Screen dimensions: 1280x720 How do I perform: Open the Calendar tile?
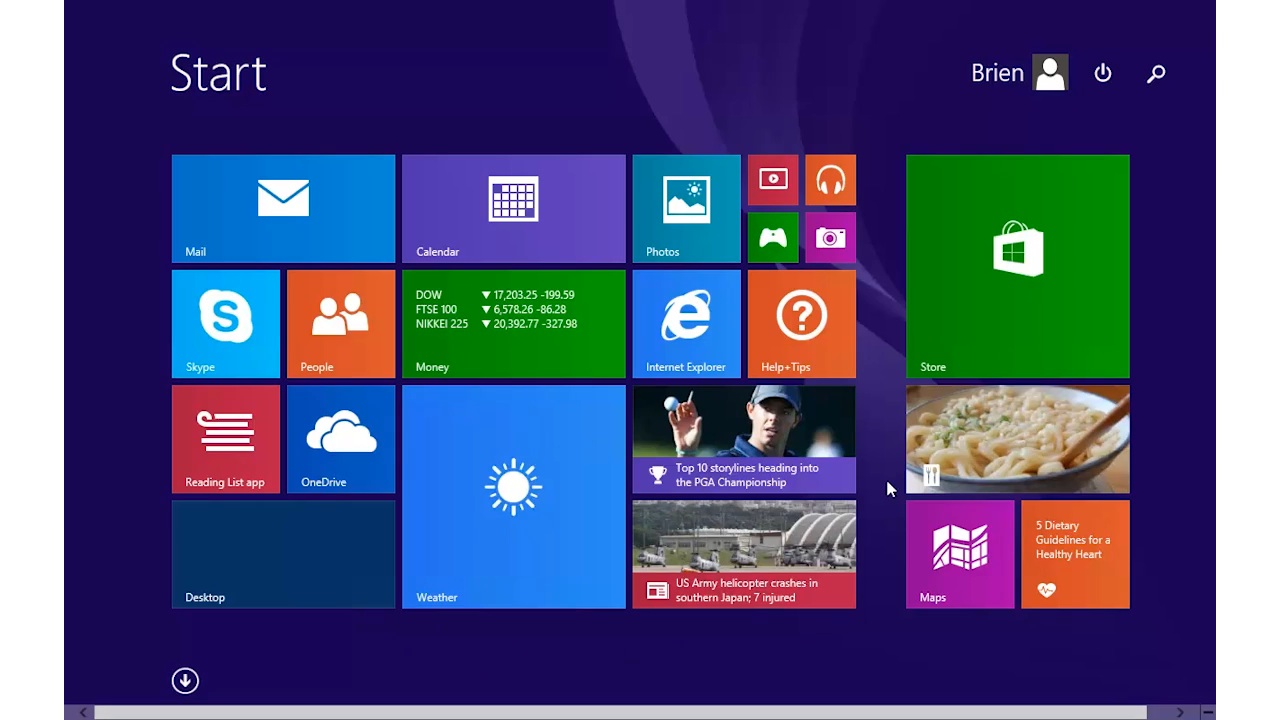coord(513,208)
